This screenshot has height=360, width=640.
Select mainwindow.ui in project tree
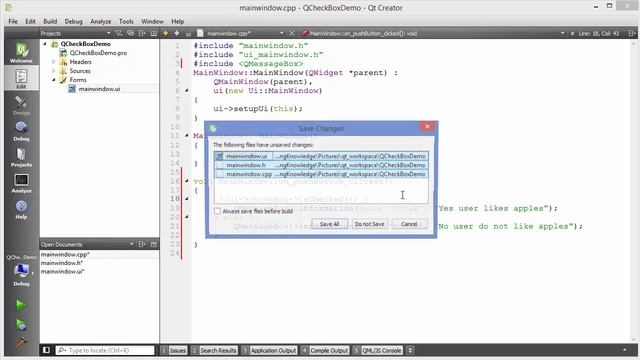click(99, 89)
